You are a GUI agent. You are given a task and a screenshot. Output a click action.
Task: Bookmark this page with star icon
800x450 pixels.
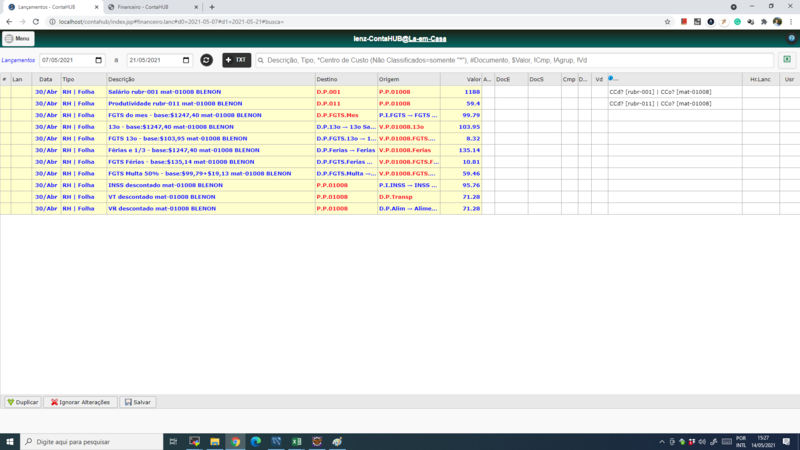point(667,22)
